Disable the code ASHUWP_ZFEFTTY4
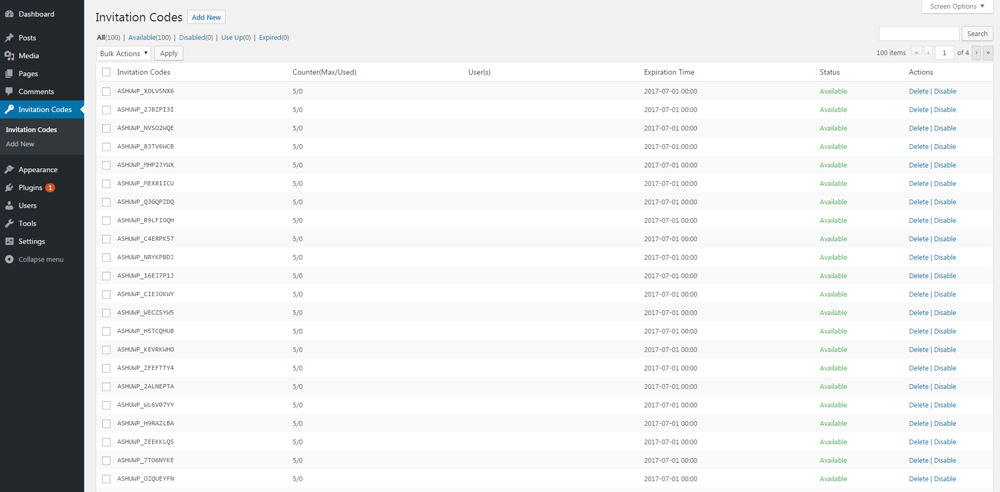Viewport: 1000px width, 492px height. tap(945, 368)
